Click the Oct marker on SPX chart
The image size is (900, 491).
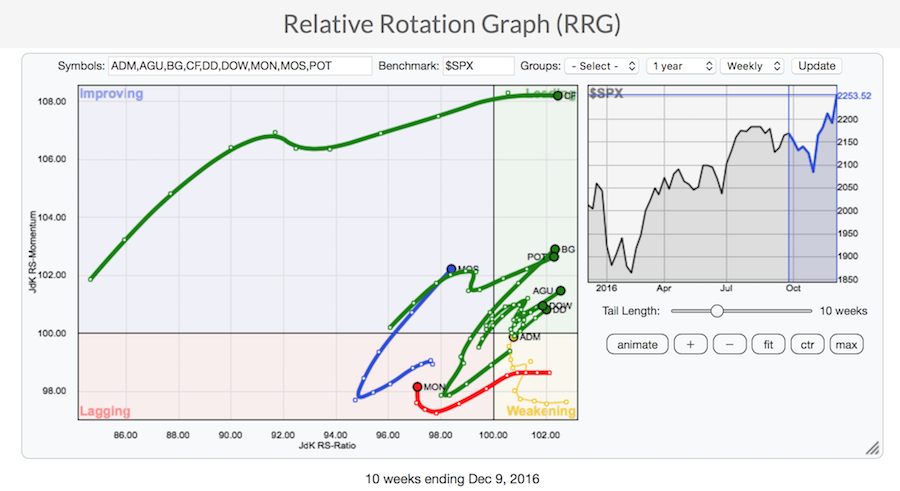793,288
